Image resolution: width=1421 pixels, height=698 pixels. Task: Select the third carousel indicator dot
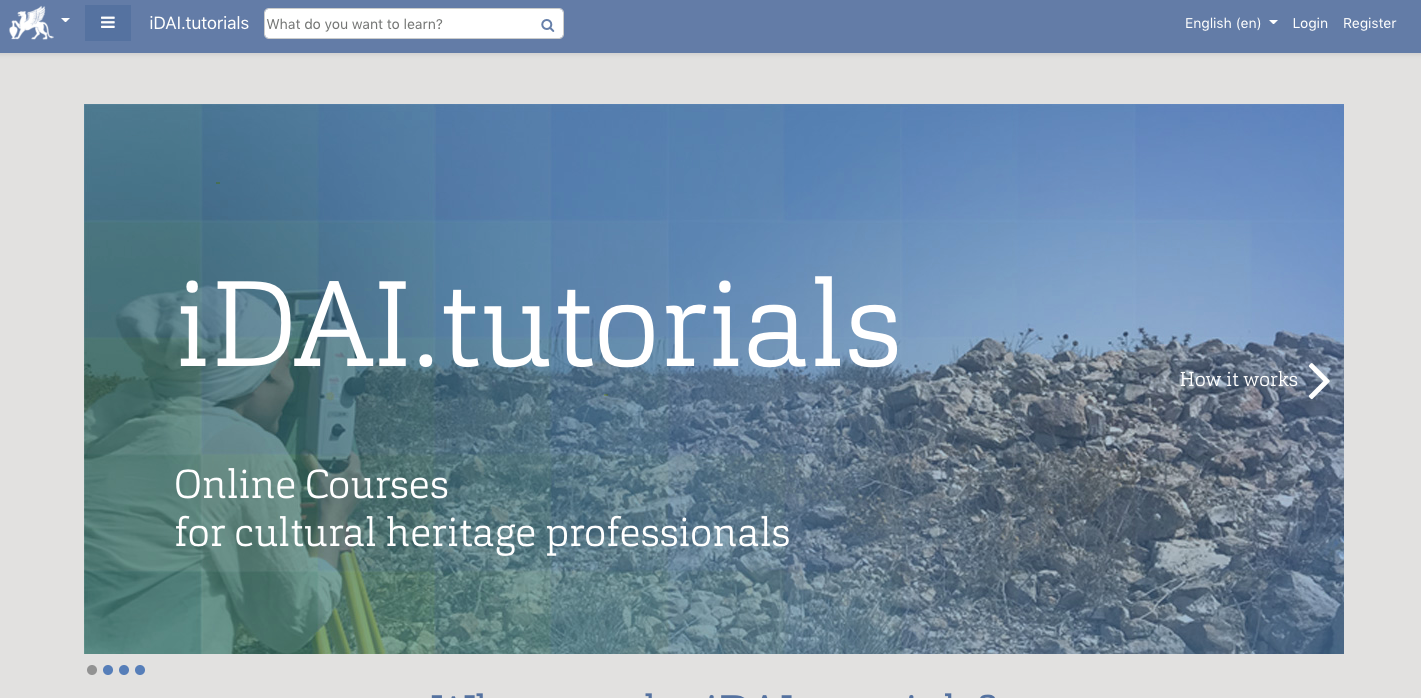(124, 670)
